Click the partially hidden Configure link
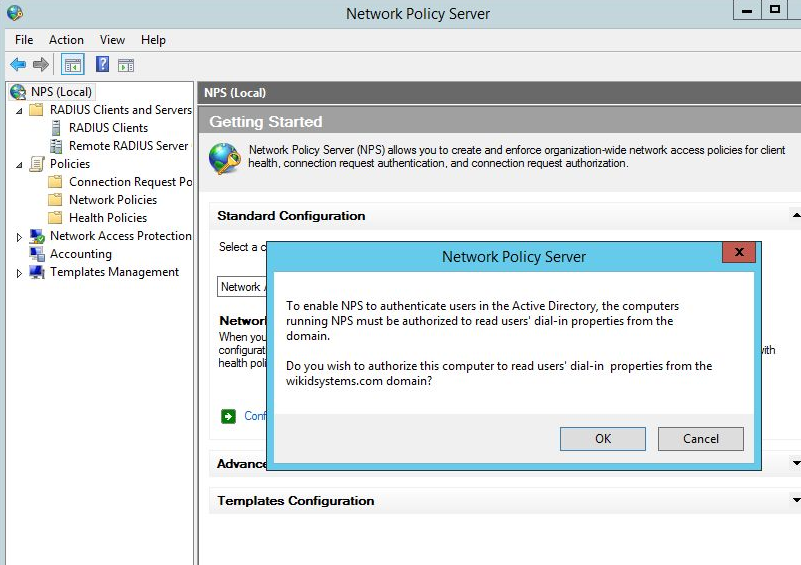The width and height of the screenshot is (801, 565). pyautogui.click(x=255, y=416)
